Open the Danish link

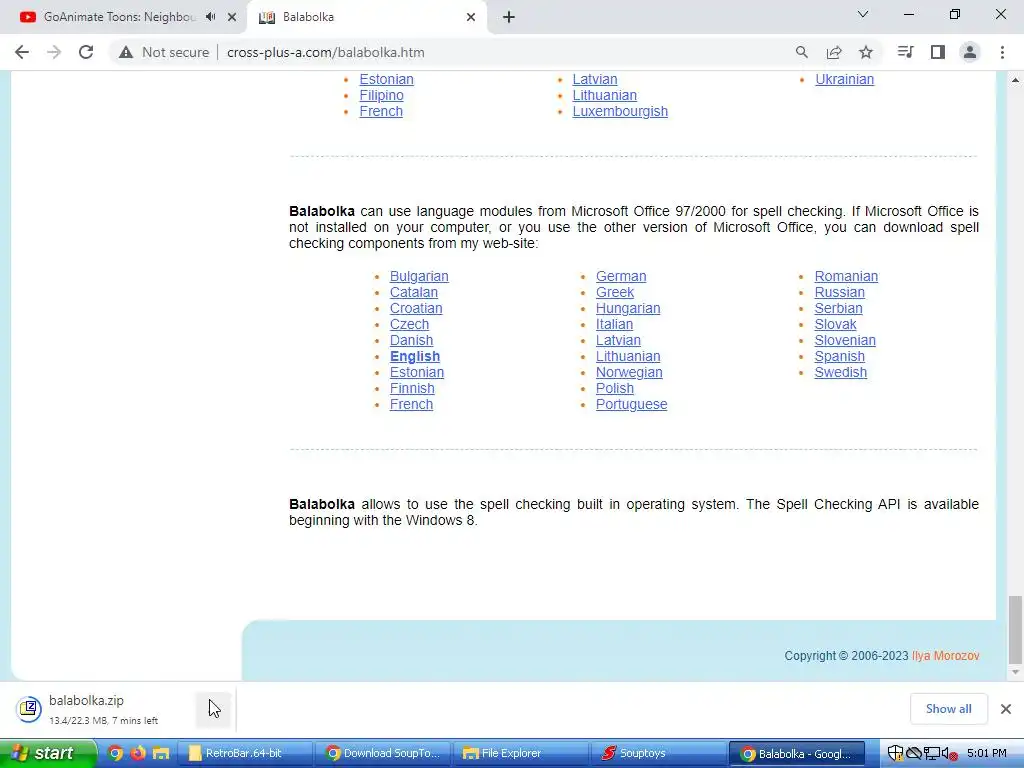pos(411,340)
